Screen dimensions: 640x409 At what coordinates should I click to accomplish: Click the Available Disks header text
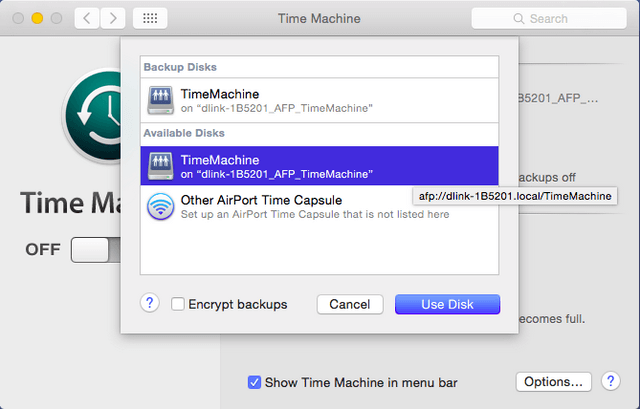tap(184, 133)
